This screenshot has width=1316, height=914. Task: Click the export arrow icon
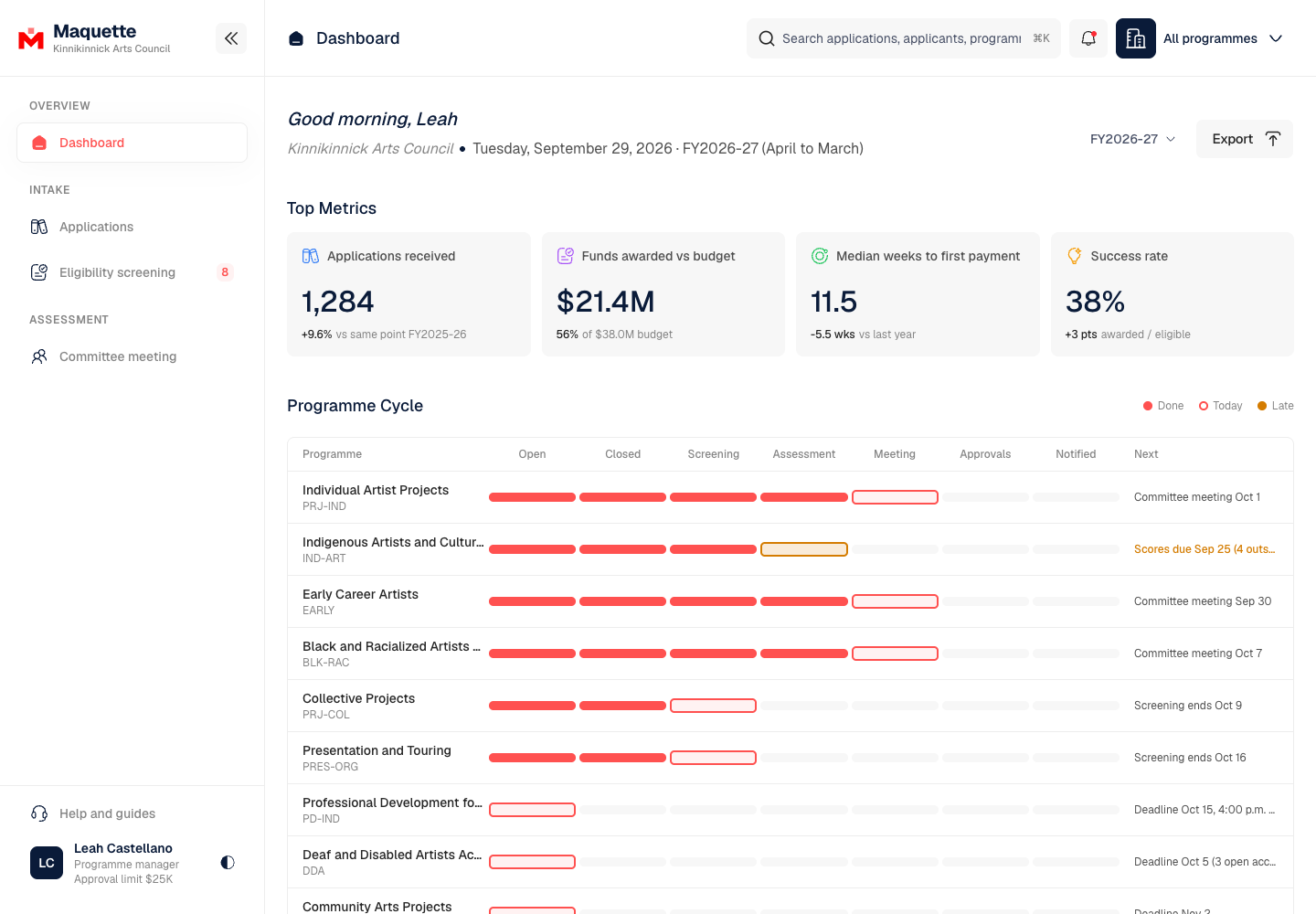1273,139
